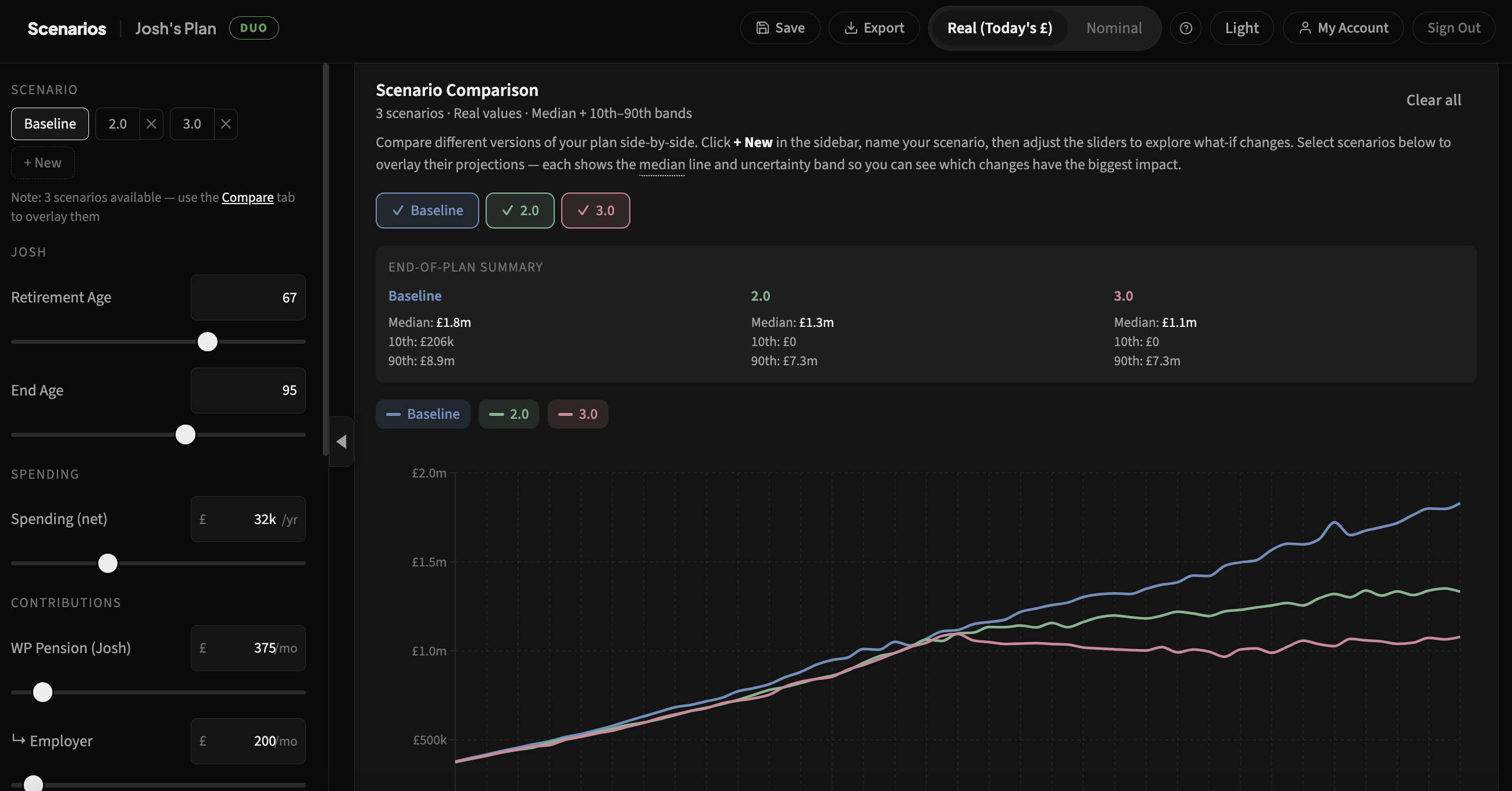Select the Baseline legend line icon

[394, 414]
